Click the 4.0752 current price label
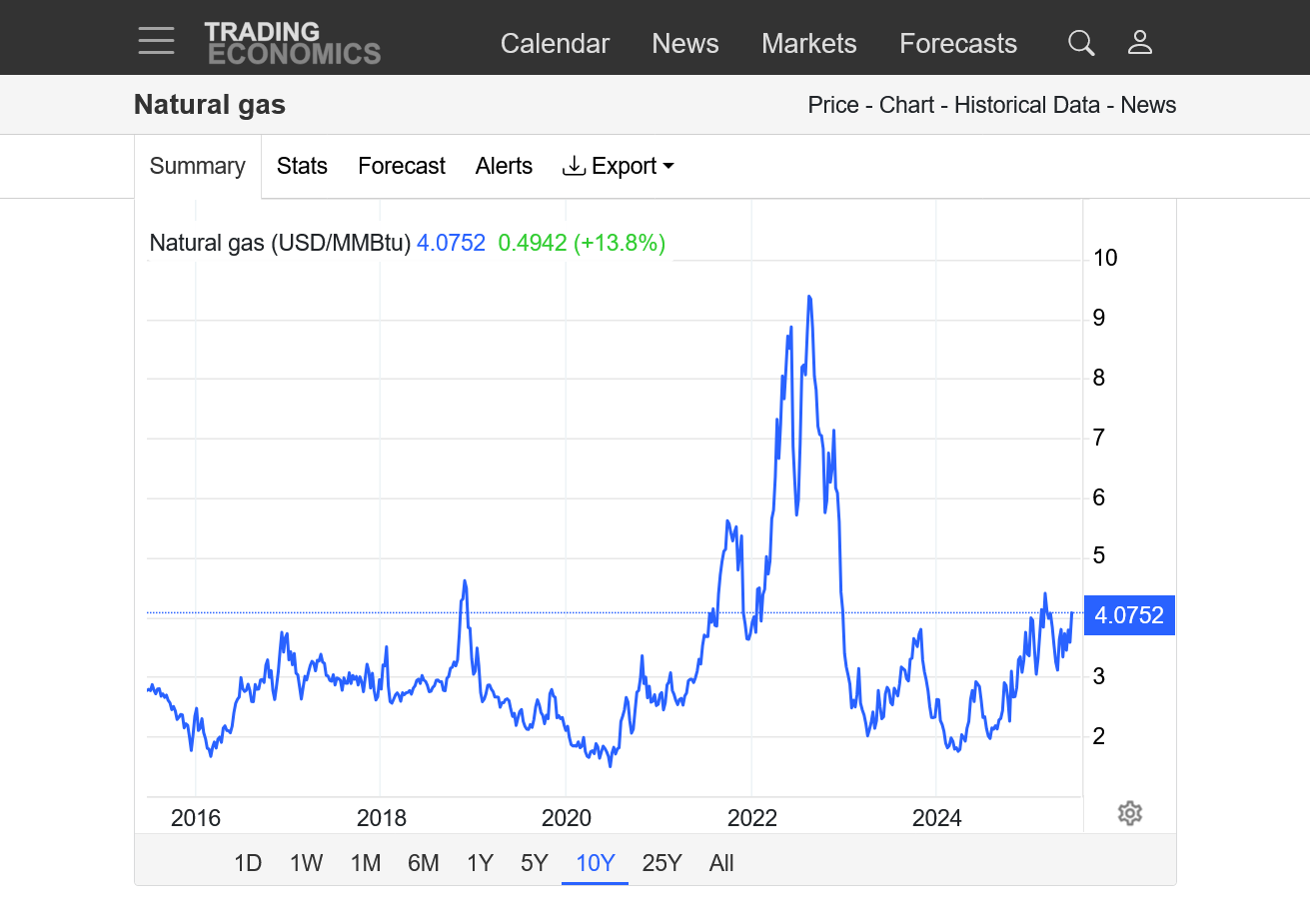 (x=1129, y=615)
